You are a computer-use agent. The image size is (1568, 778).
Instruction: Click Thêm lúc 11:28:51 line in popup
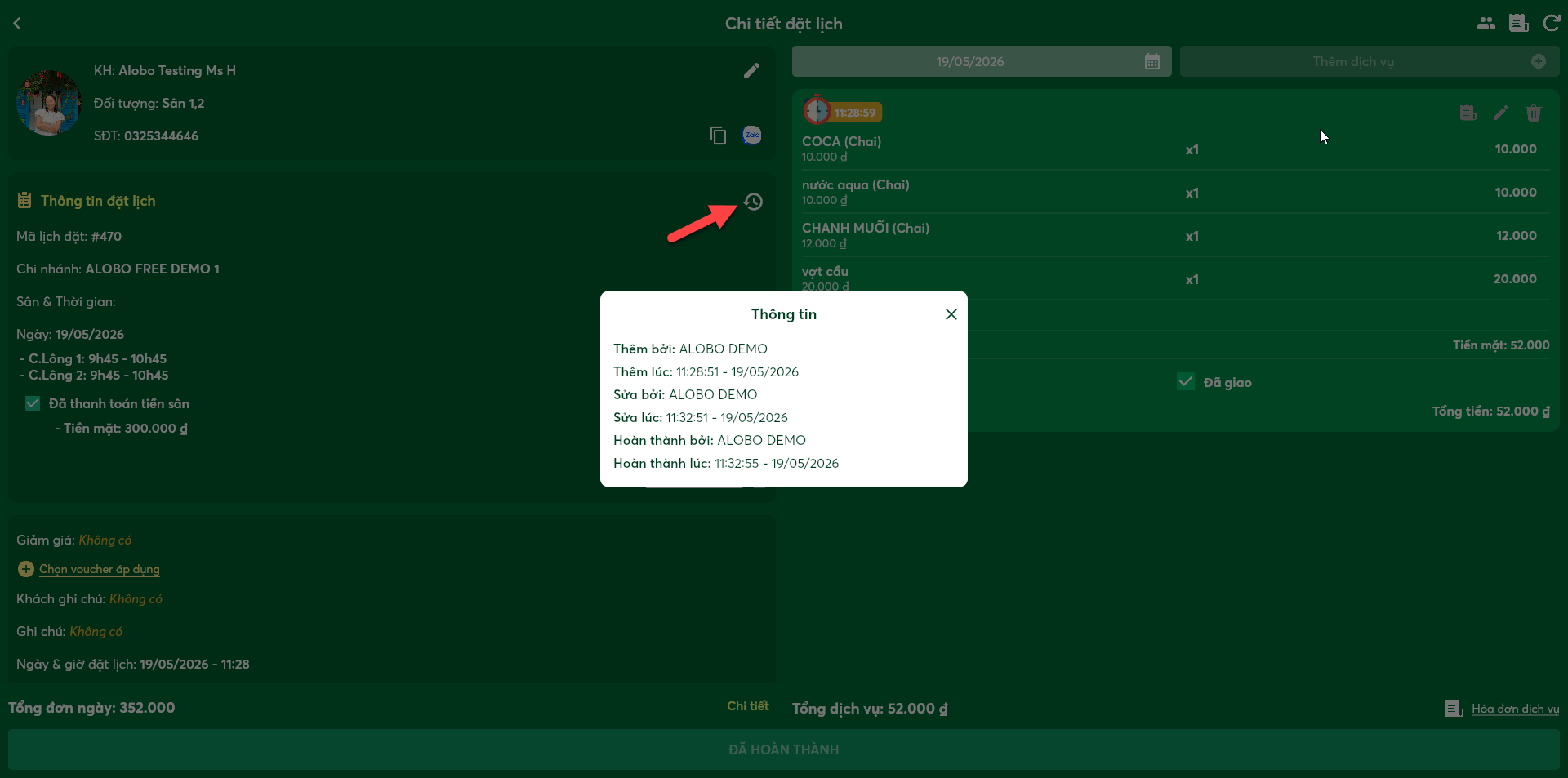[706, 371]
